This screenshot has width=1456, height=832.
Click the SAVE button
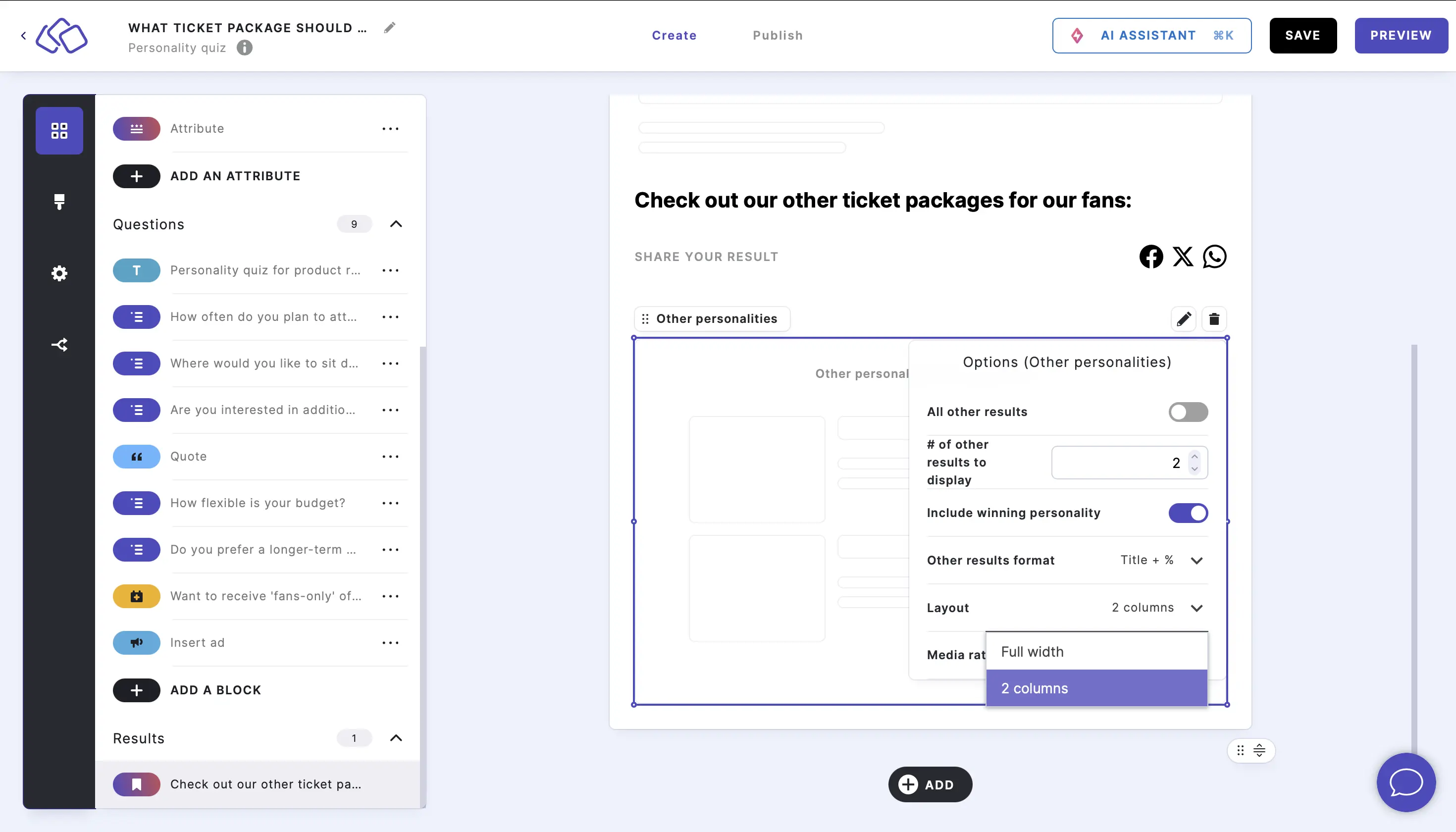[x=1303, y=35]
